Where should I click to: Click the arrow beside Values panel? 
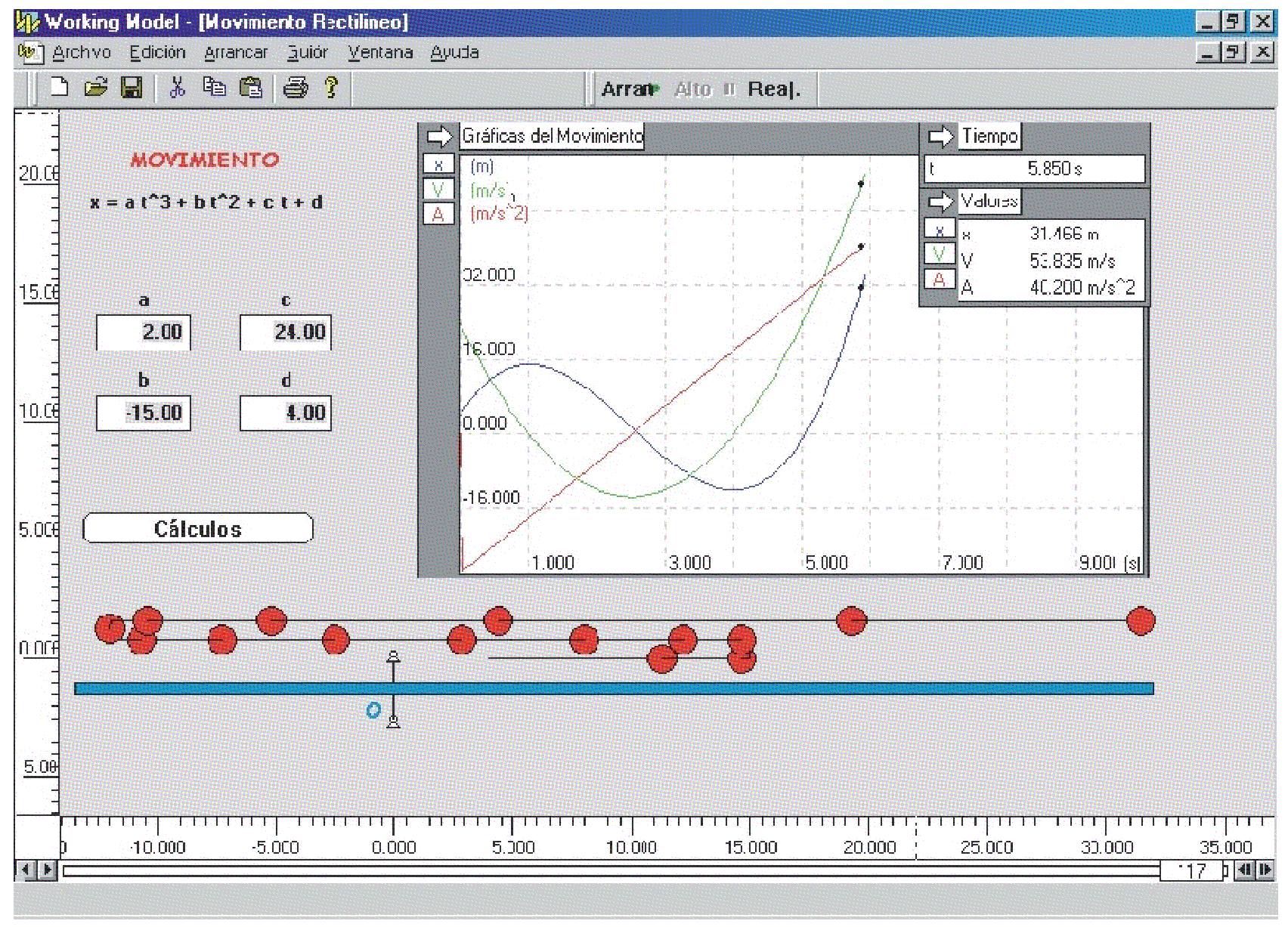click(x=940, y=202)
